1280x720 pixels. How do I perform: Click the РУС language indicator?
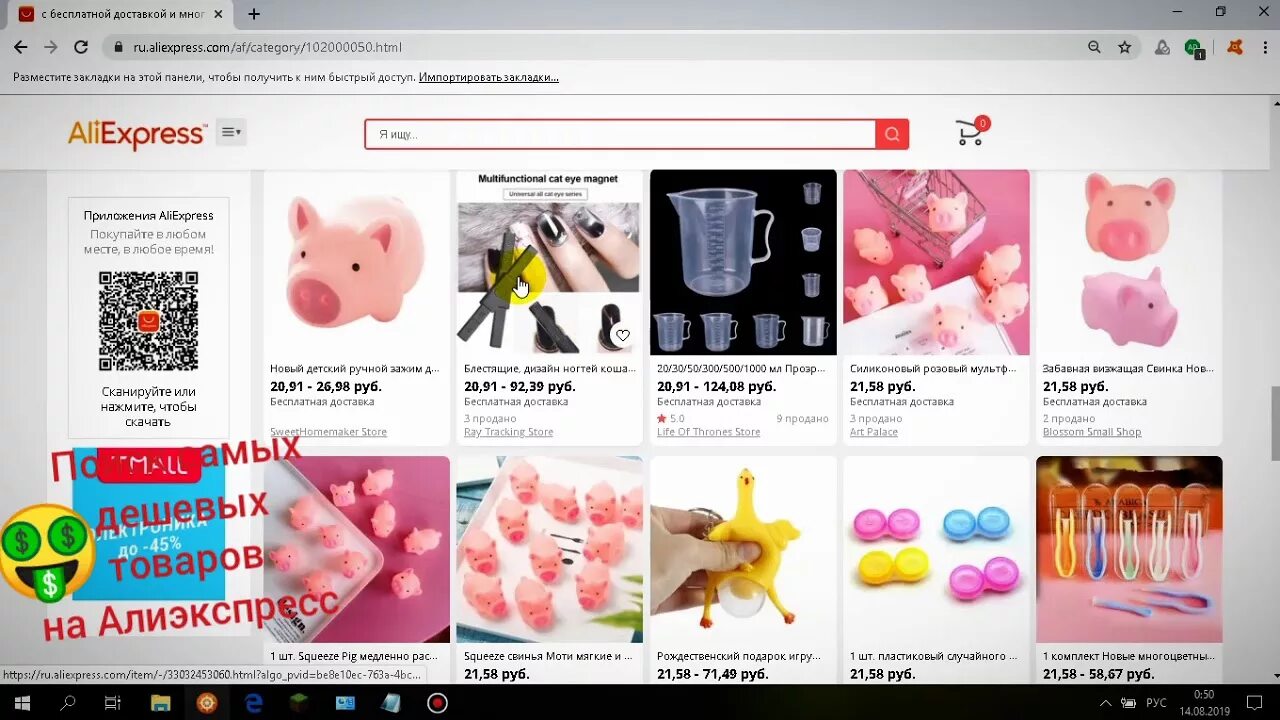click(x=1156, y=703)
